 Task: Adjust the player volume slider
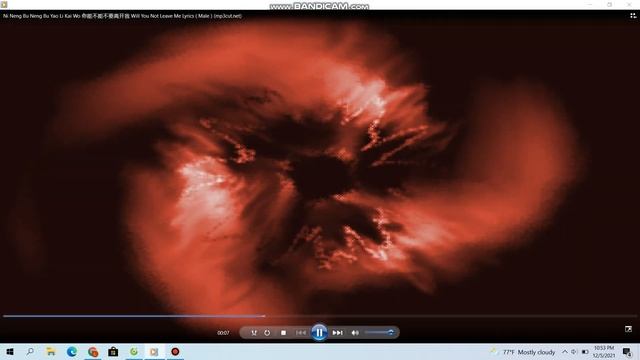(380, 332)
